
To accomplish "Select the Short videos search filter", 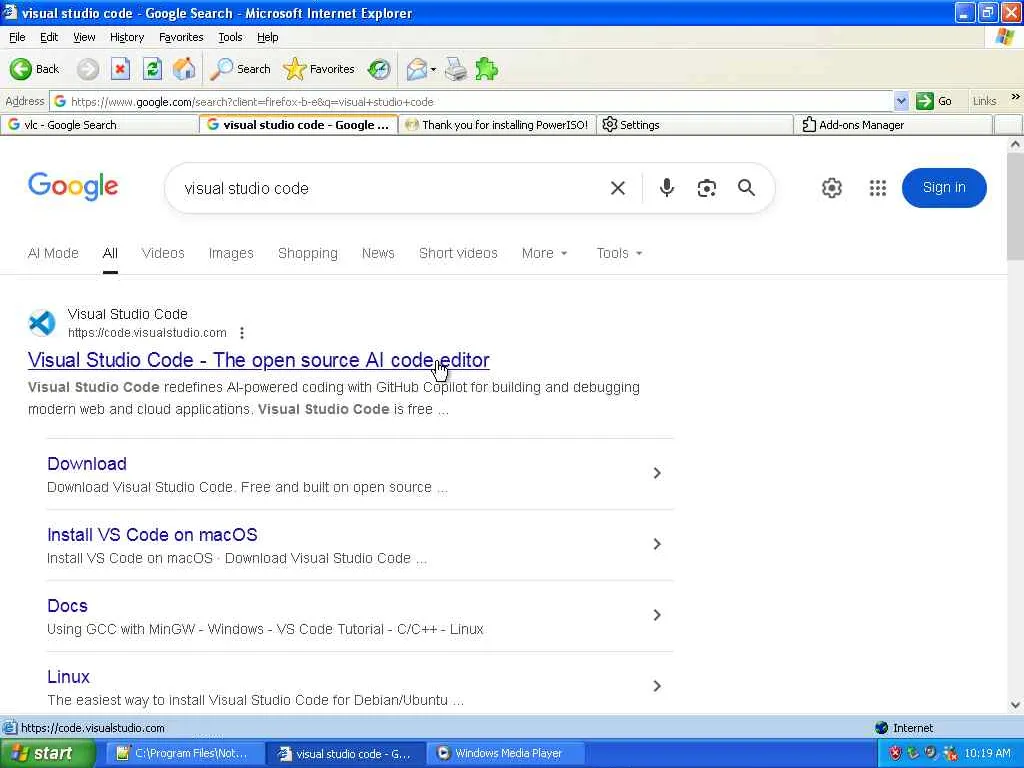I will tap(458, 253).
